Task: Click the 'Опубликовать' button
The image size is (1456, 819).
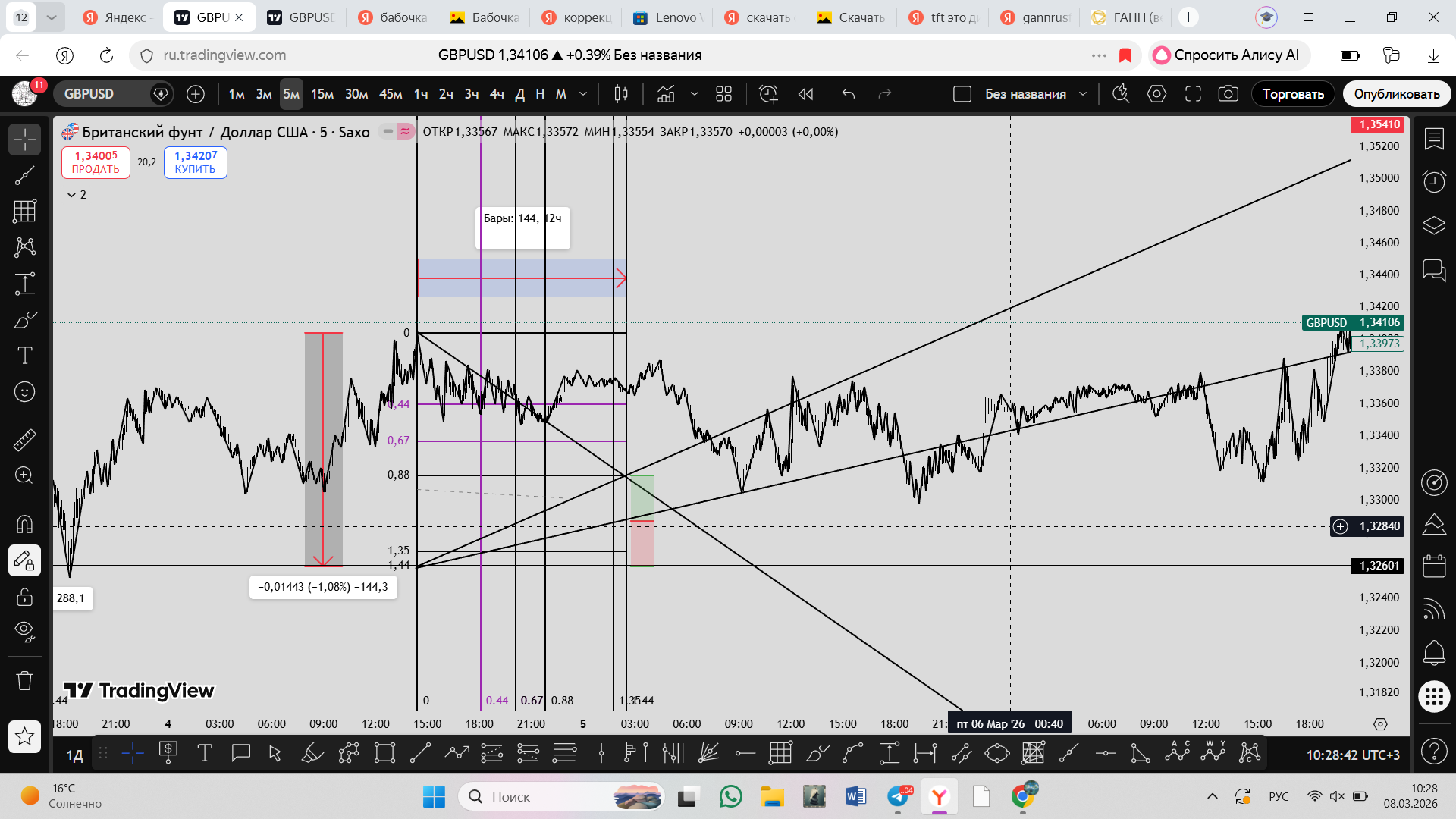Action: [x=1396, y=94]
